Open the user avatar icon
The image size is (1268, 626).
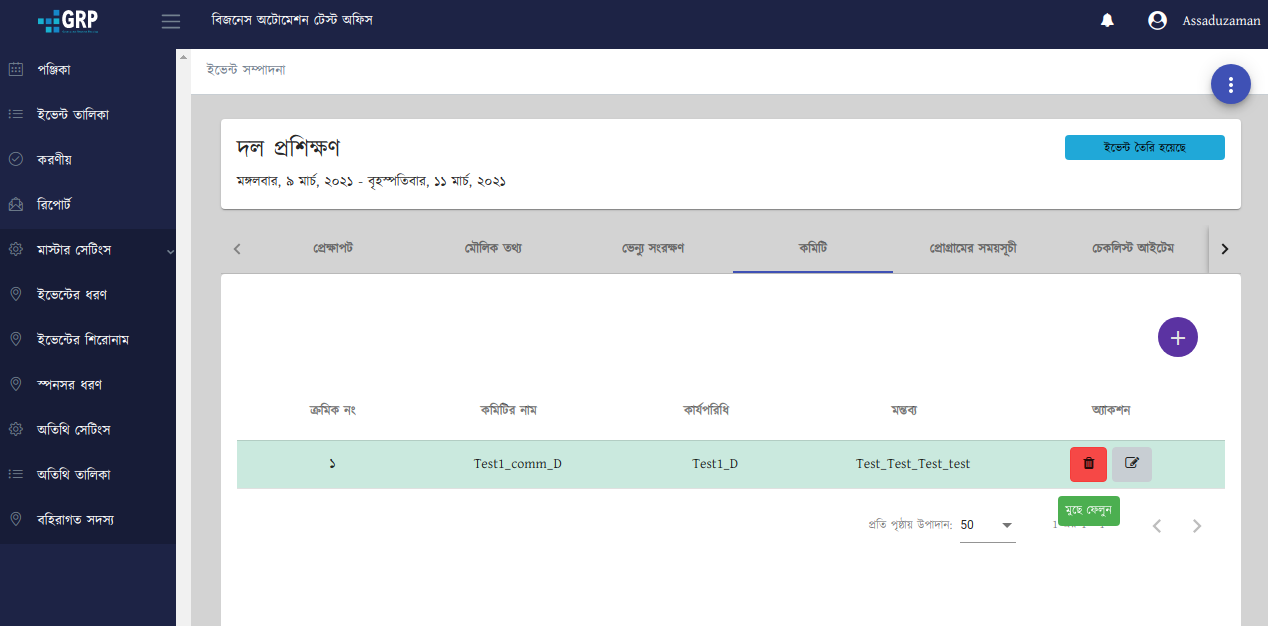tap(1158, 20)
